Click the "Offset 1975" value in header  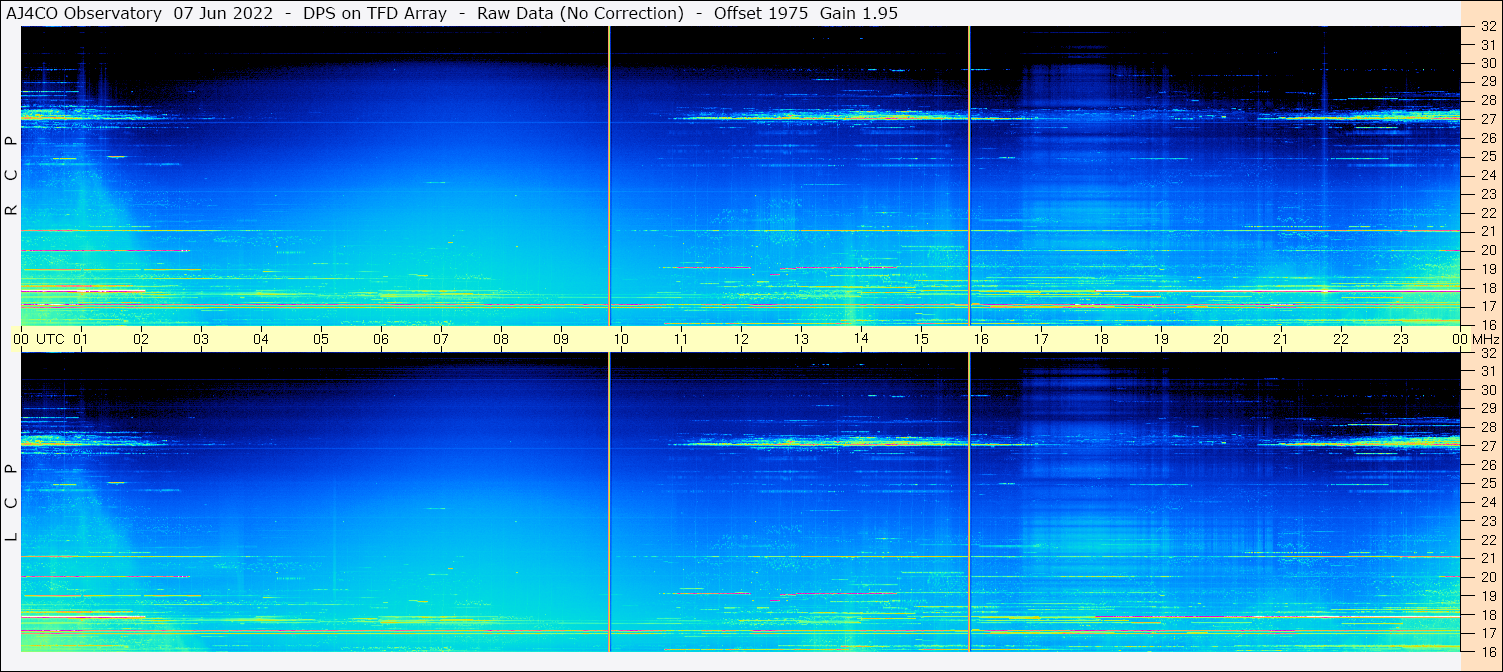click(761, 13)
